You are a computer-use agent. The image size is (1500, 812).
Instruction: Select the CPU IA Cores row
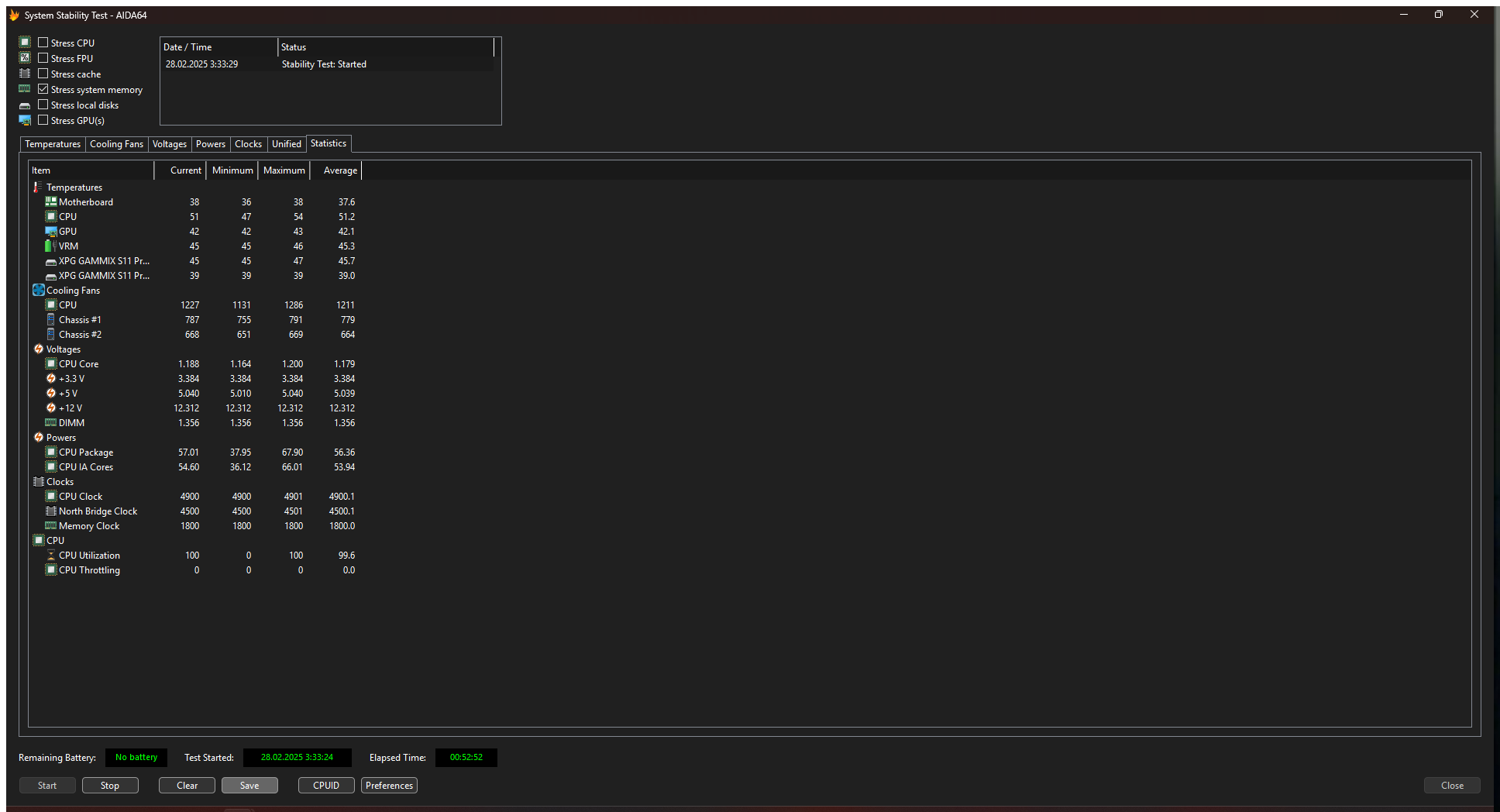click(x=195, y=467)
